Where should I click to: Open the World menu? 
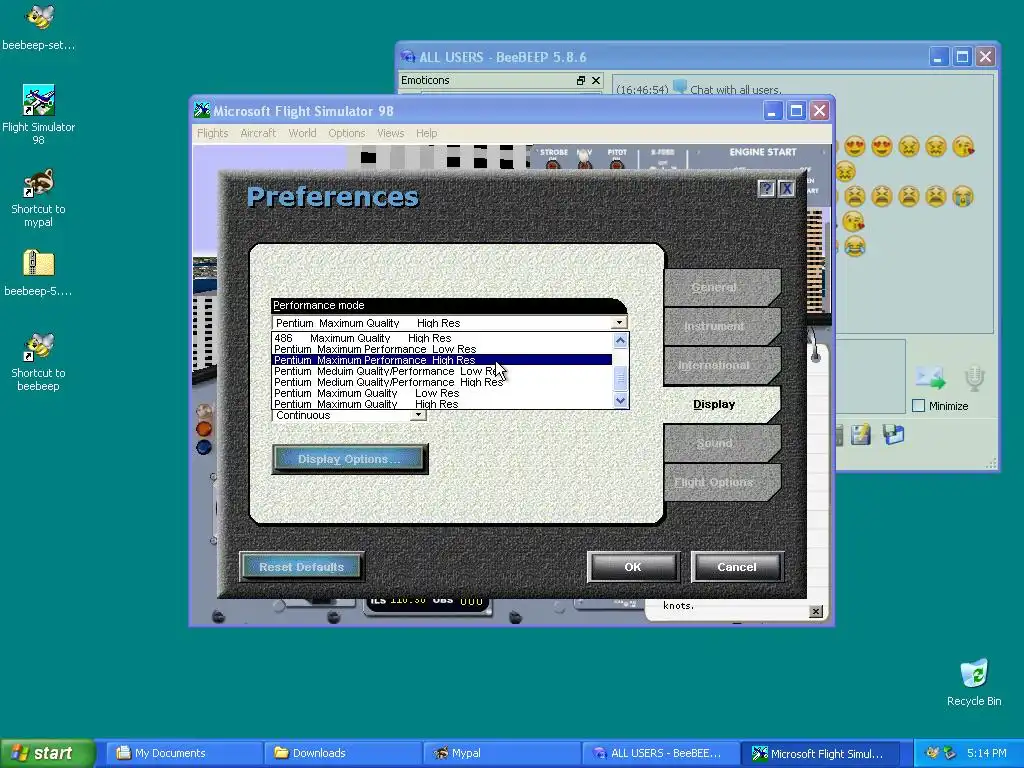pos(302,133)
